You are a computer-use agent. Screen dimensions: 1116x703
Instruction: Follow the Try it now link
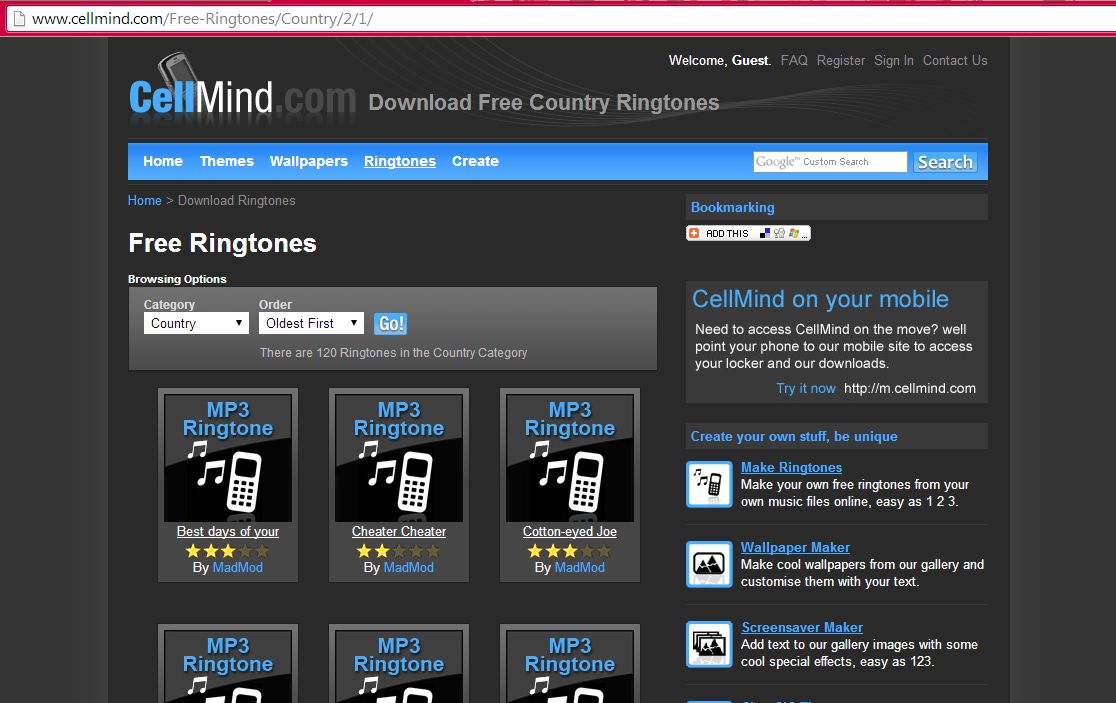point(806,388)
